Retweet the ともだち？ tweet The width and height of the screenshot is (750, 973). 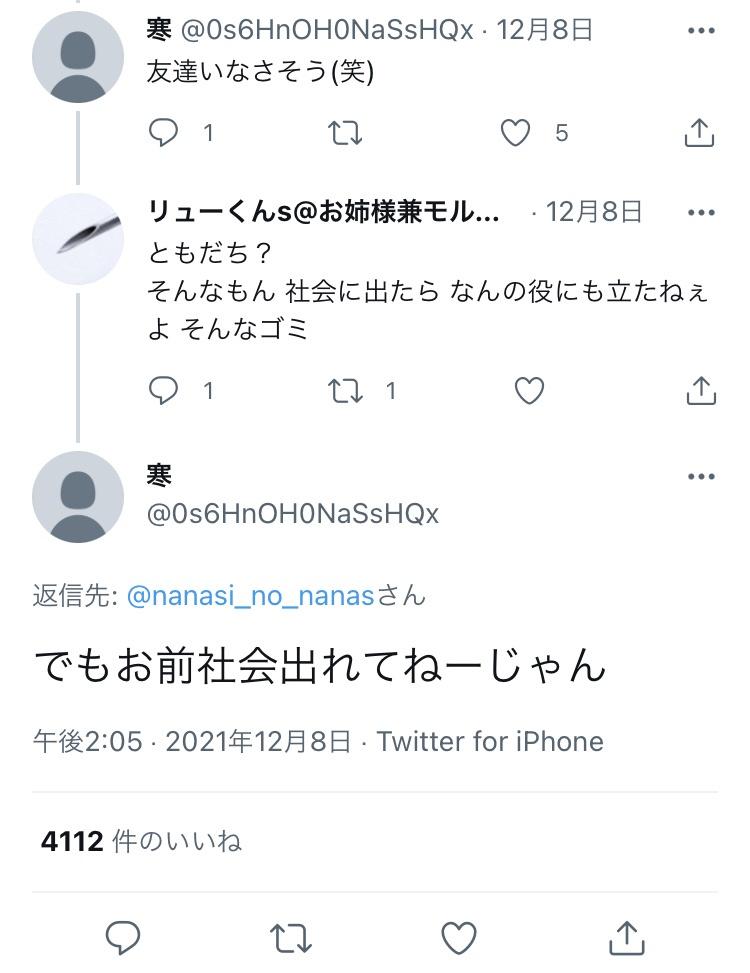pos(345,391)
